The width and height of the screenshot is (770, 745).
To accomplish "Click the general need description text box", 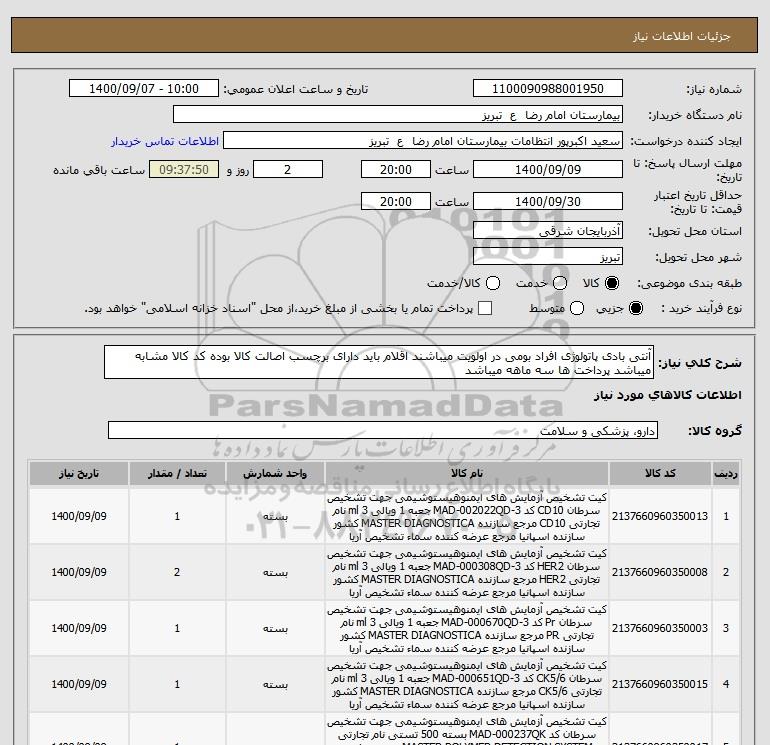I will coord(379,362).
